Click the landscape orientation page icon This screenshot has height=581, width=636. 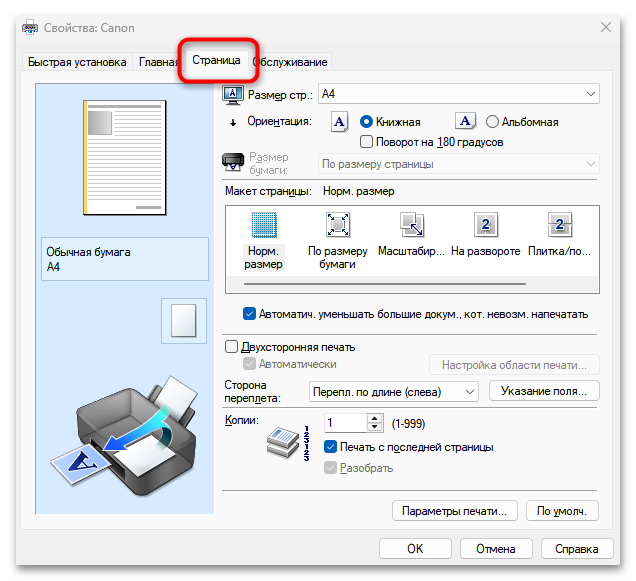(465, 122)
